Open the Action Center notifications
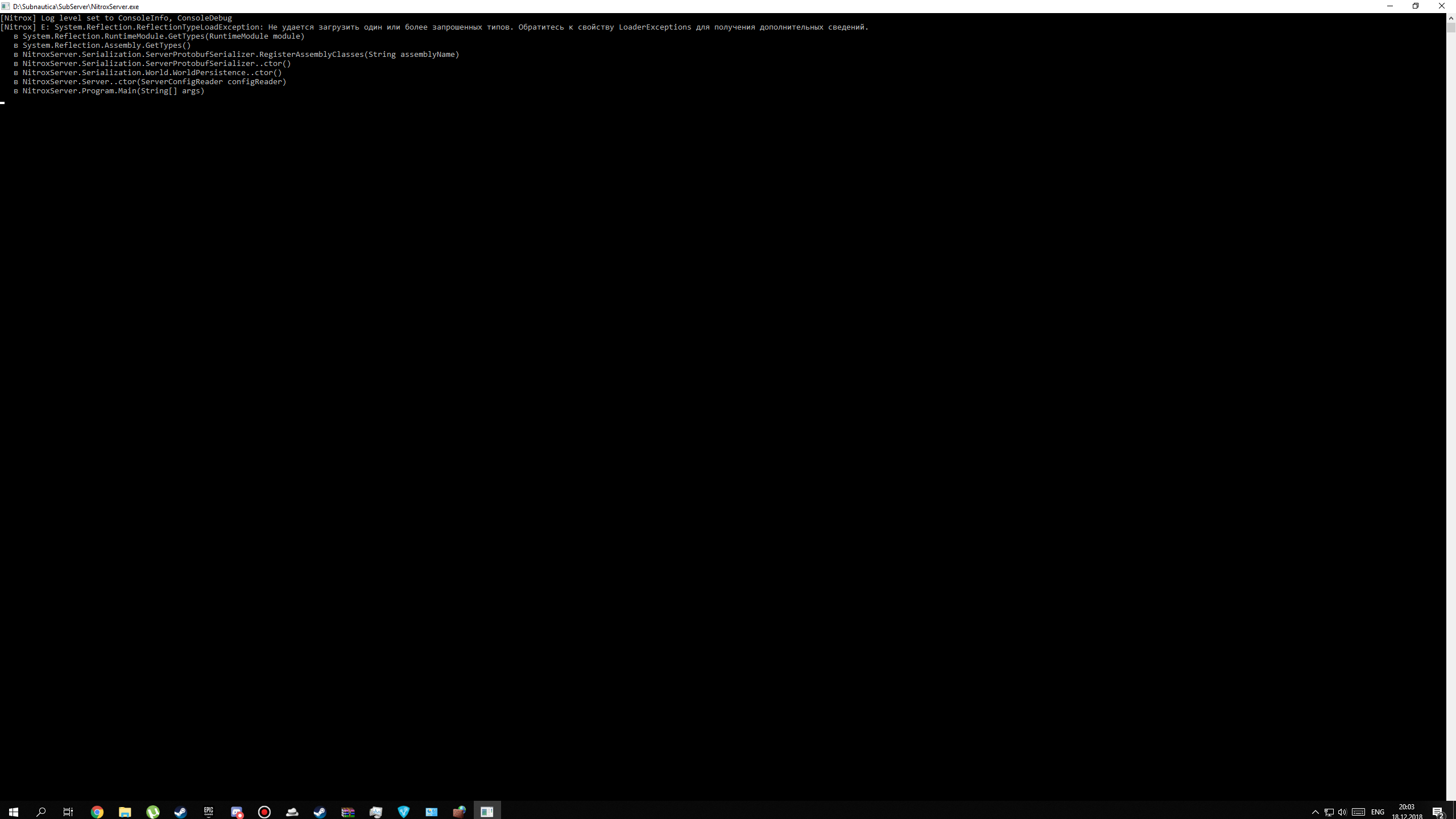The height and width of the screenshot is (819, 1456). [x=1438, y=812]
